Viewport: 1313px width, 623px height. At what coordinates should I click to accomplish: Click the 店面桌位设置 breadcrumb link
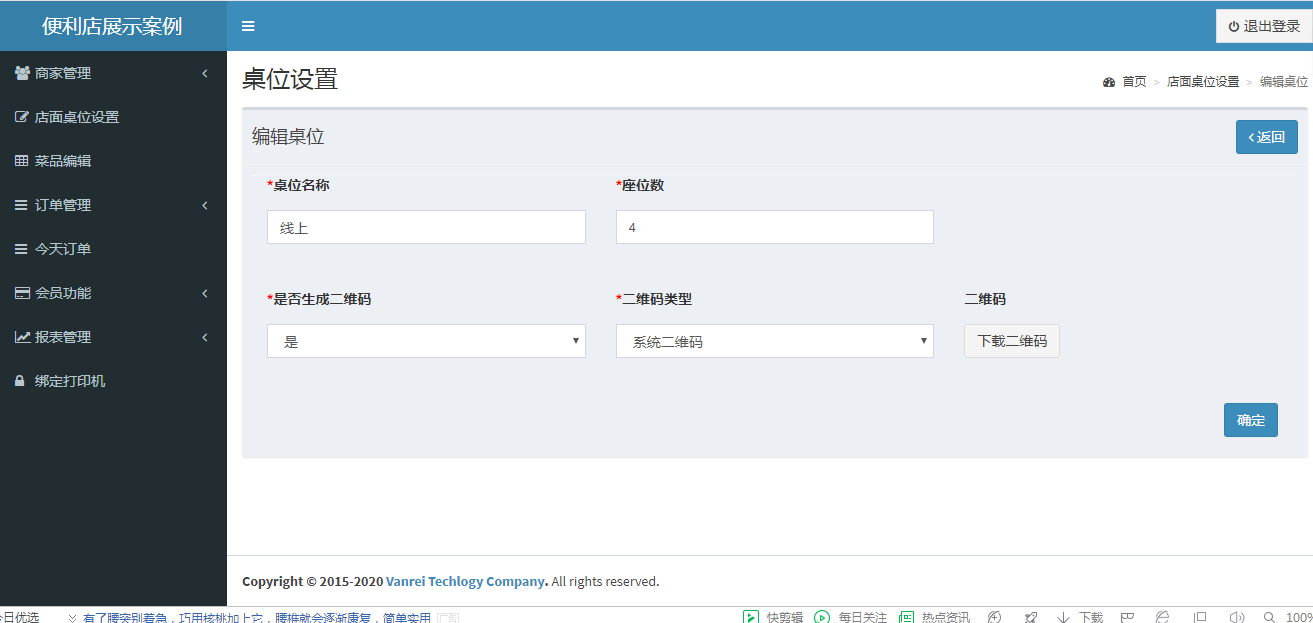point(1203,82)
